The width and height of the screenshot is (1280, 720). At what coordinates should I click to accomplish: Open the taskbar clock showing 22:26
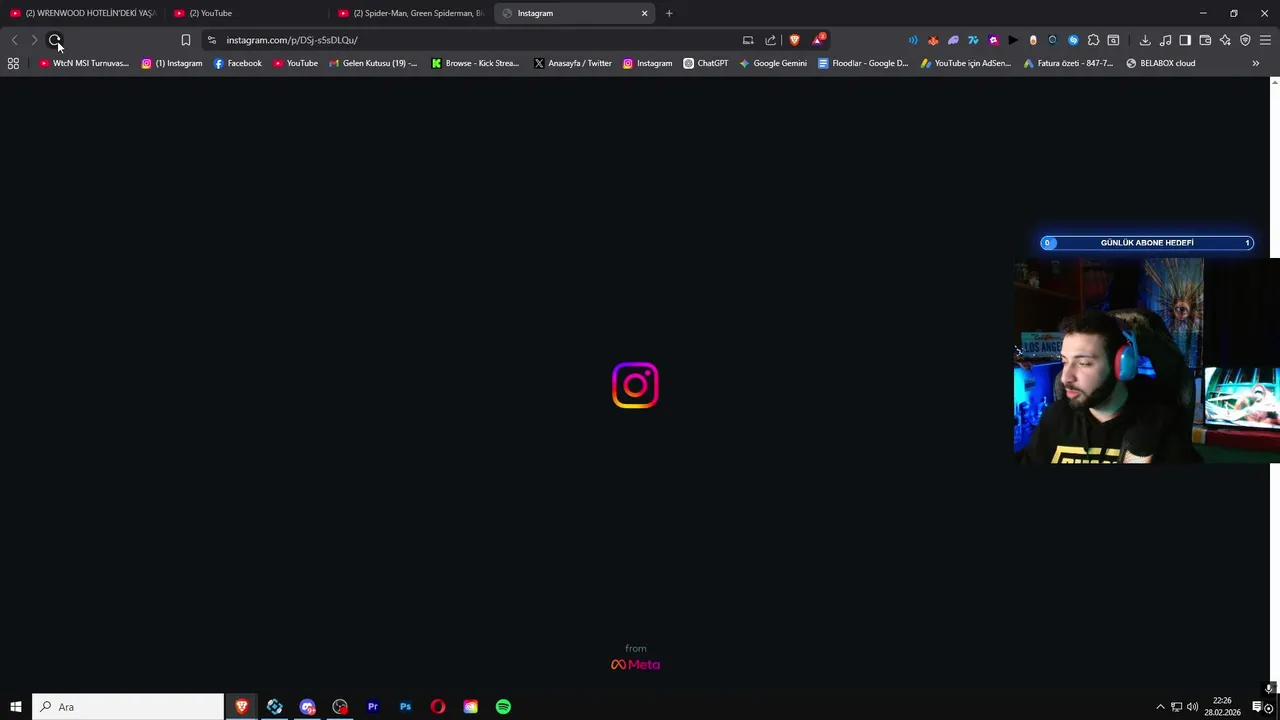tap(1223, 707)
